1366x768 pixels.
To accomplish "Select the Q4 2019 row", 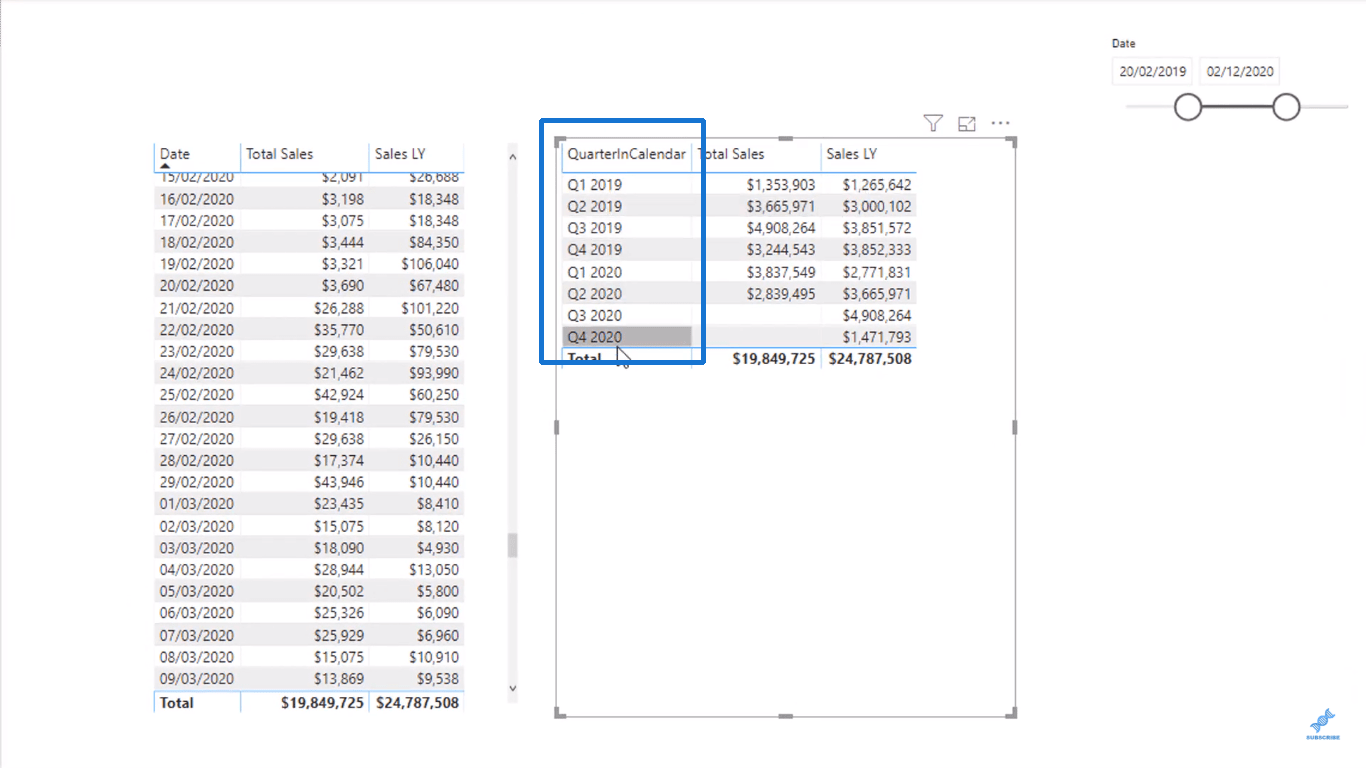I will tap(739, 250).
